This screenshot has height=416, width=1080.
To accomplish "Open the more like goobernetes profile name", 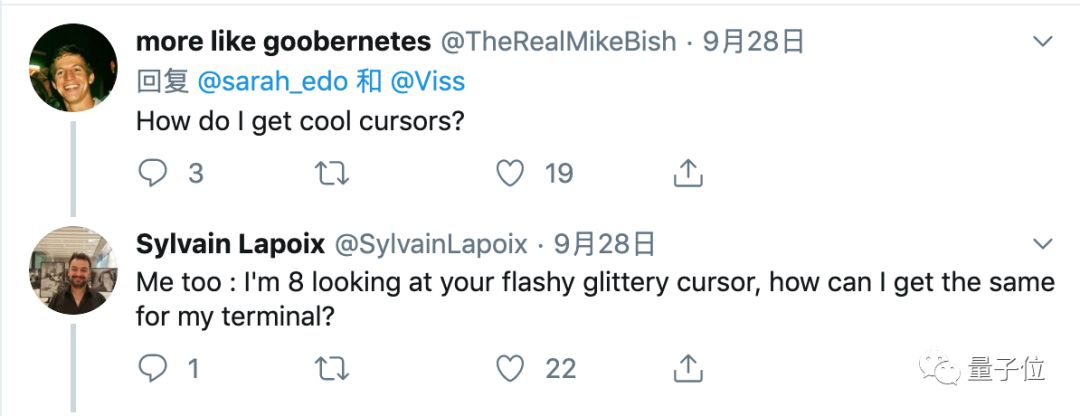I will click(283, 42).
